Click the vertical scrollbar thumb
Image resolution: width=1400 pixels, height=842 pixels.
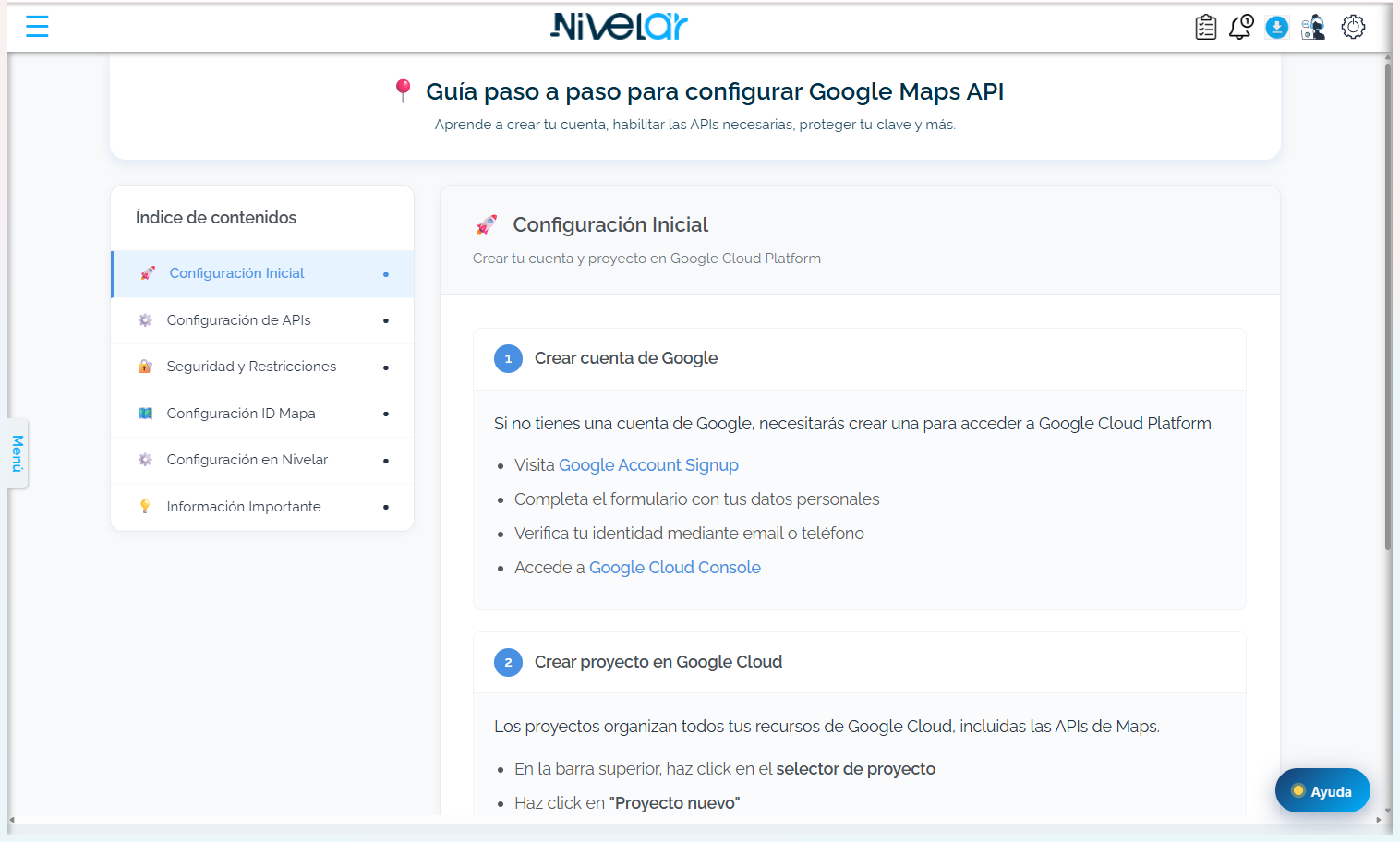coord(1387,305)
